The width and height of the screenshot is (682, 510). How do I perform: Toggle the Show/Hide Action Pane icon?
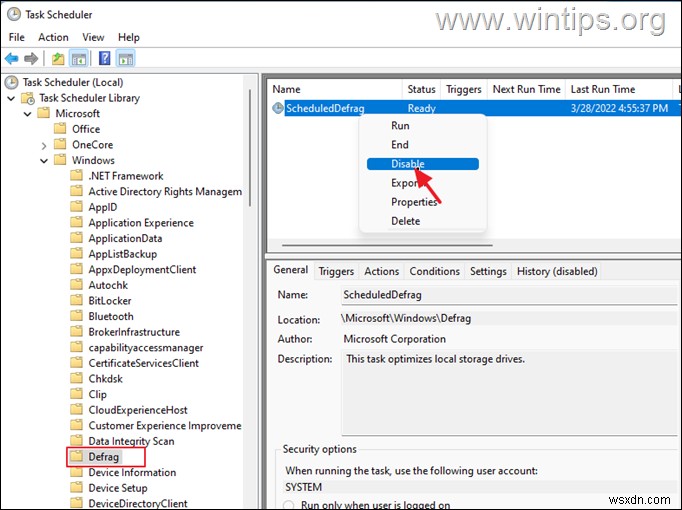(126, 58)
